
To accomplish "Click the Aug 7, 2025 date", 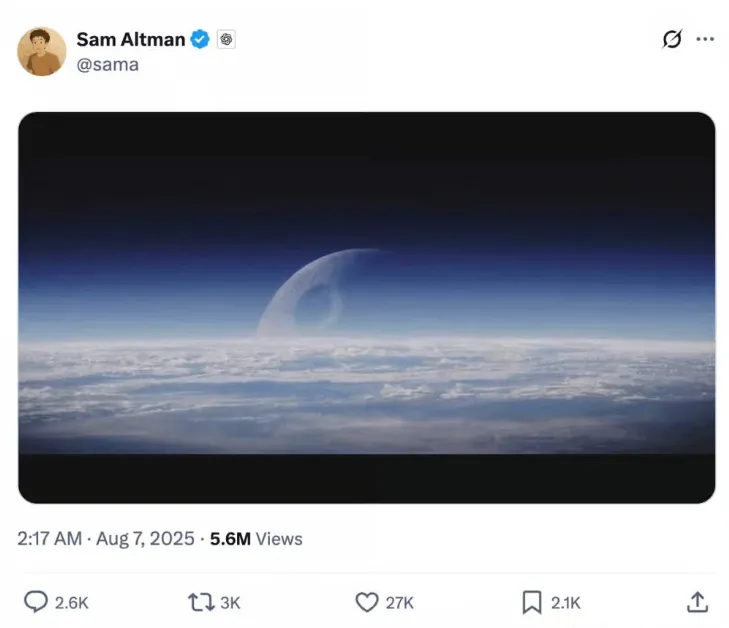I will 145,539.
